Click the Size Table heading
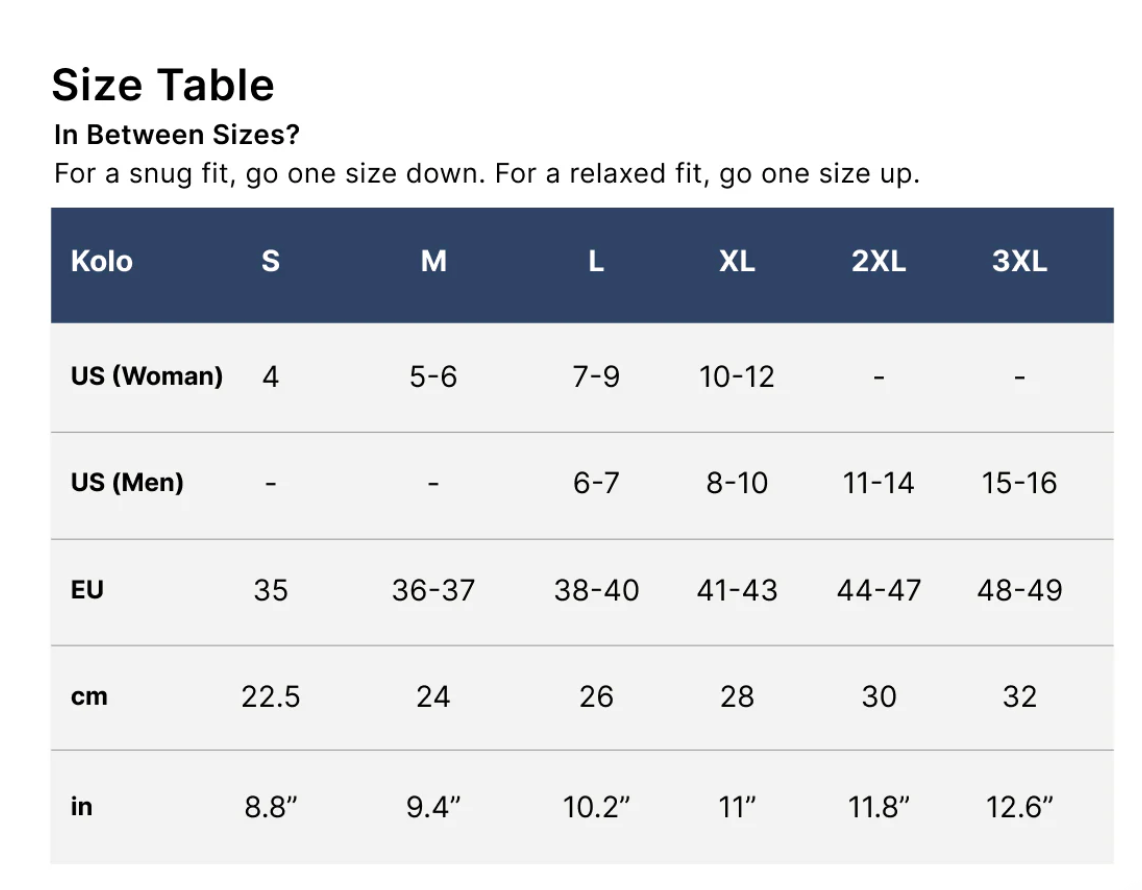Screen dimensions: 1142x890 163,85
